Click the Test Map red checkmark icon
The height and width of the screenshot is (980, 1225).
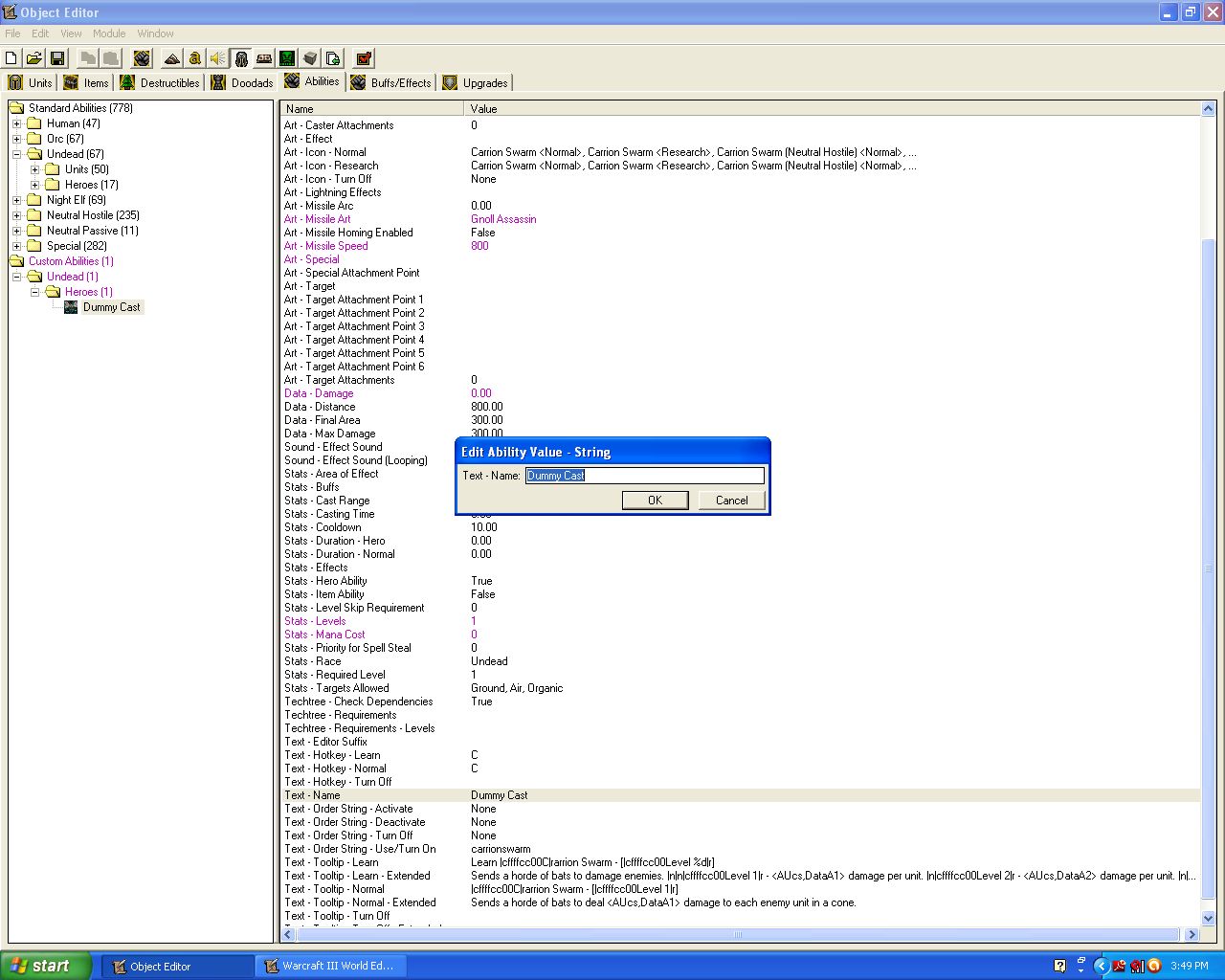click(364, 58)
